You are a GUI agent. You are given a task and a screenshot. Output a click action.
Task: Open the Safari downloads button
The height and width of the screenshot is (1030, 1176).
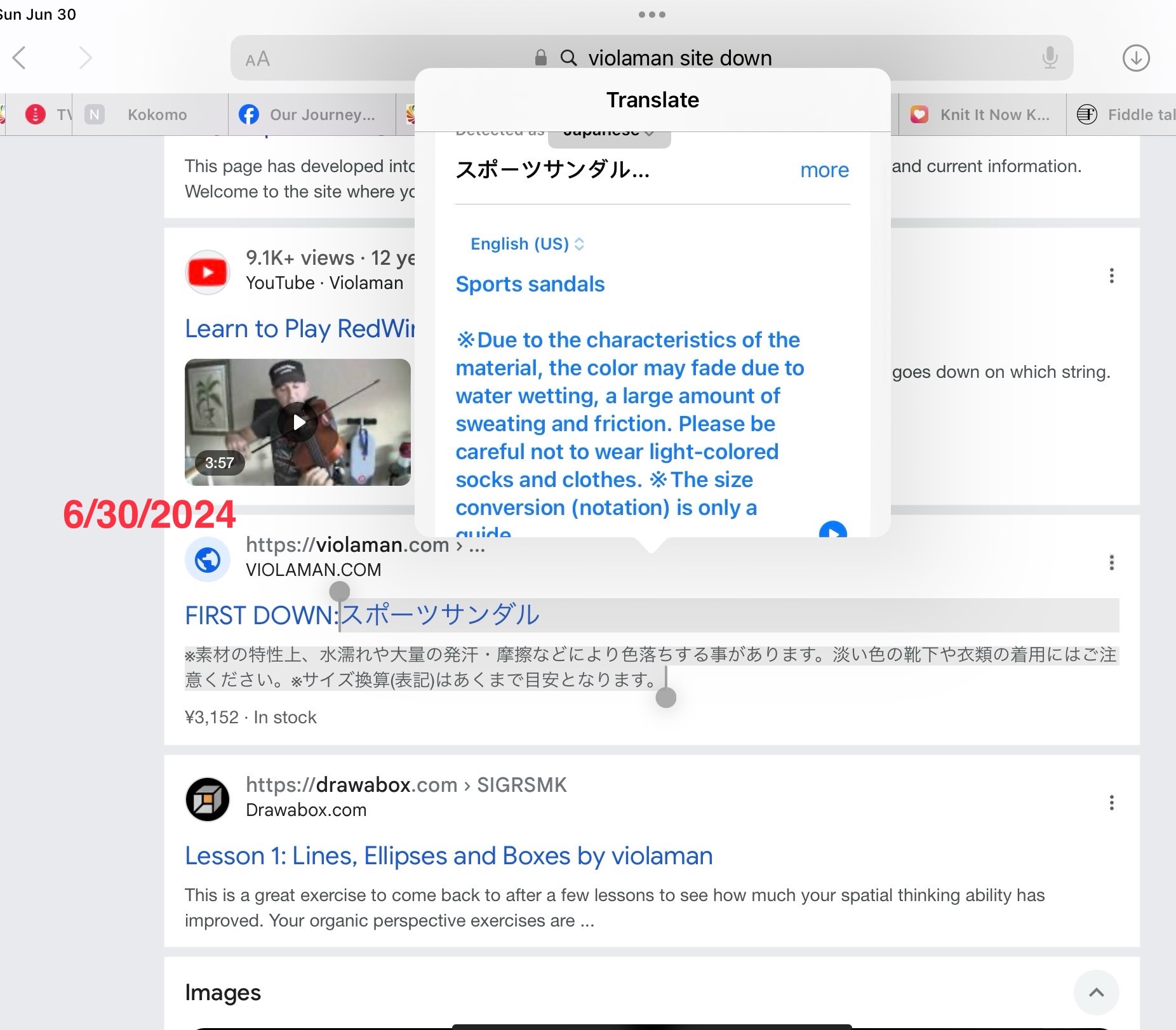1136,58
